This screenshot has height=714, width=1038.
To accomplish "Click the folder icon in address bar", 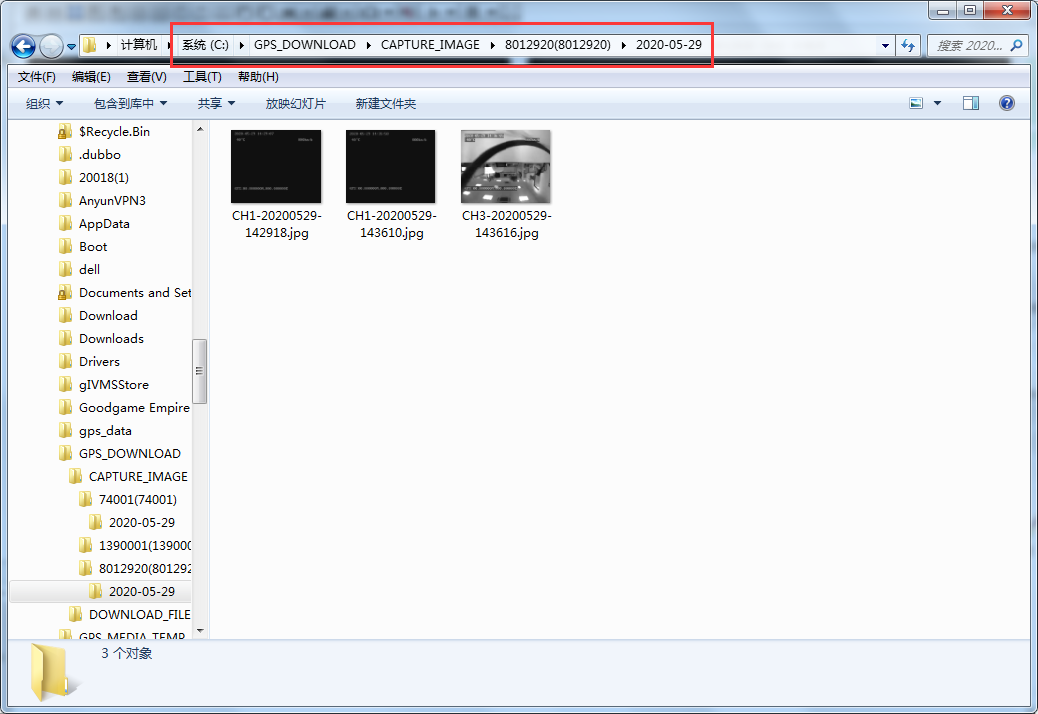I will [90, 45].
